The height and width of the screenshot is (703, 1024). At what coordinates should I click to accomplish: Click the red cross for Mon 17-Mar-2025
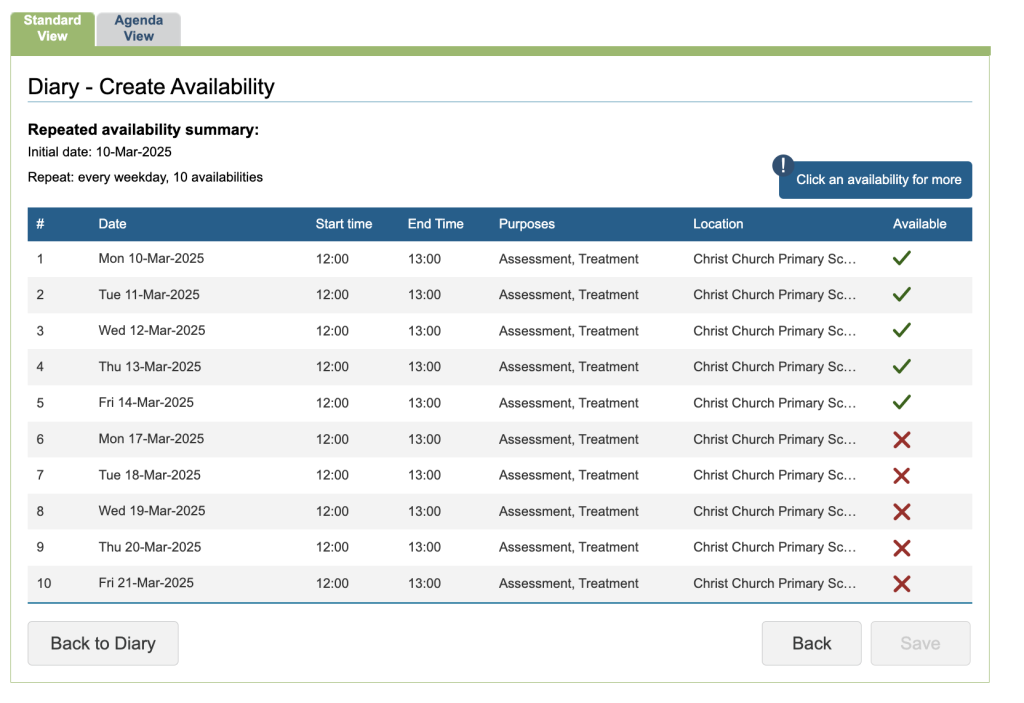[x=901, y=439]
